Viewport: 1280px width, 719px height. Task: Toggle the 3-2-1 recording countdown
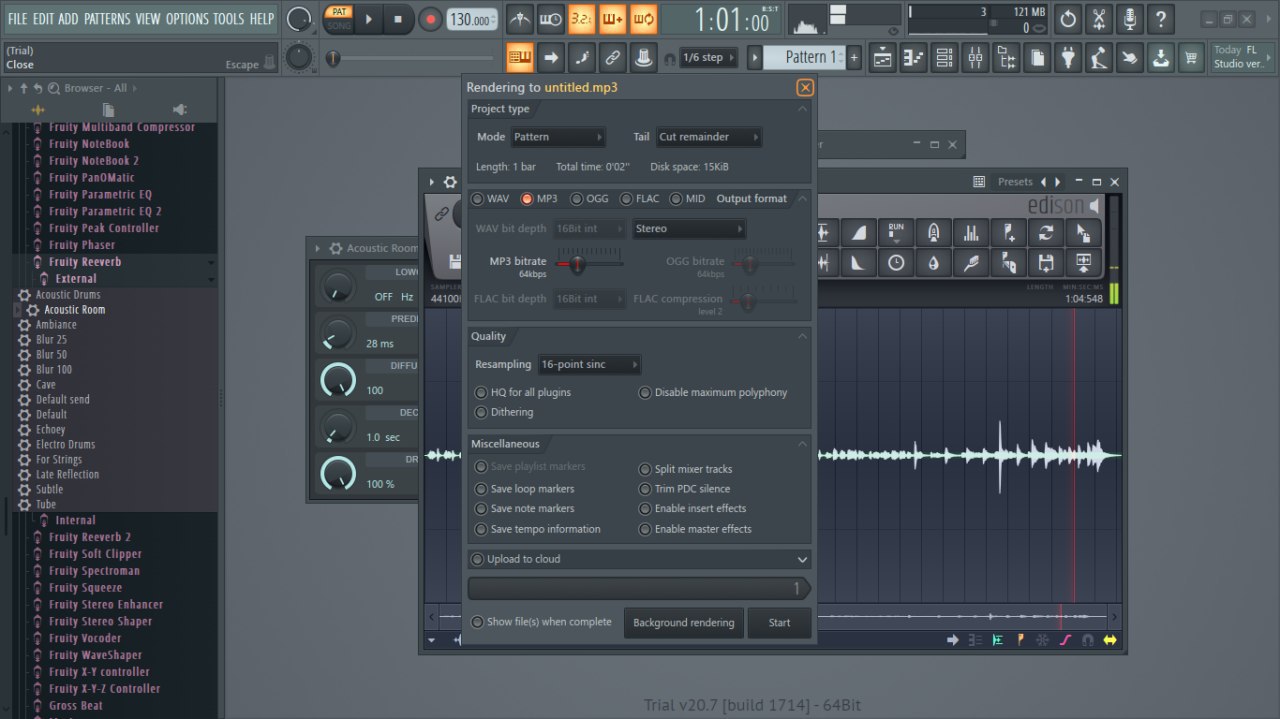(581, 18)
